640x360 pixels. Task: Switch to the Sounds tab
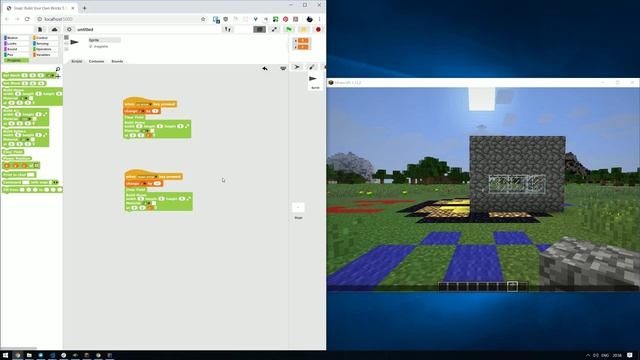tap(117, 61)
